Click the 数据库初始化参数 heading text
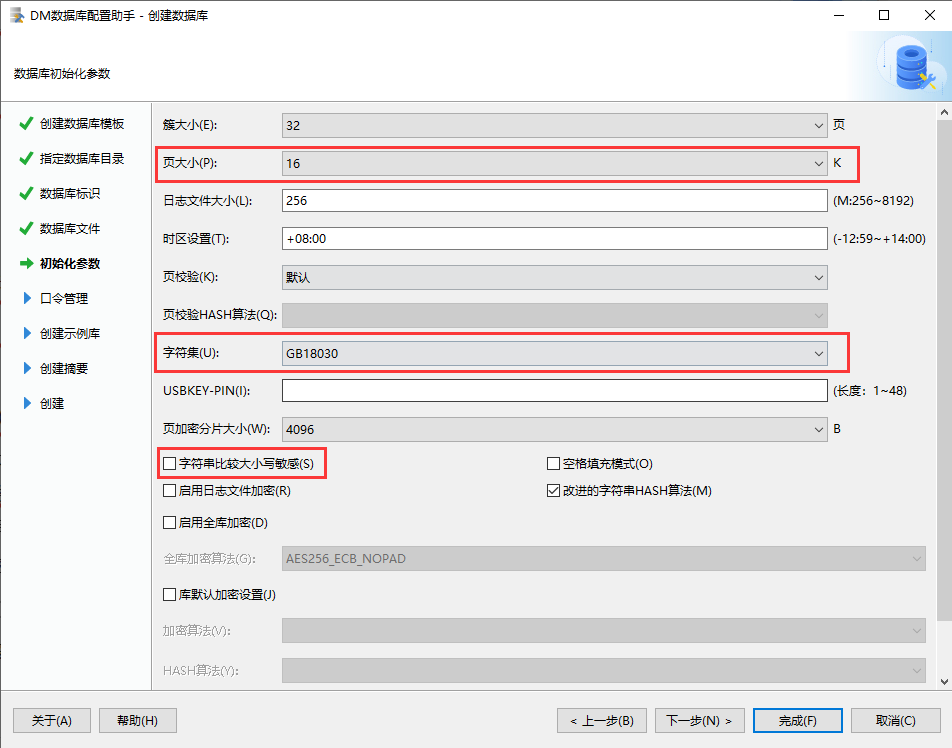Viewport: 952px width, 748px height. tap(62, 73)
